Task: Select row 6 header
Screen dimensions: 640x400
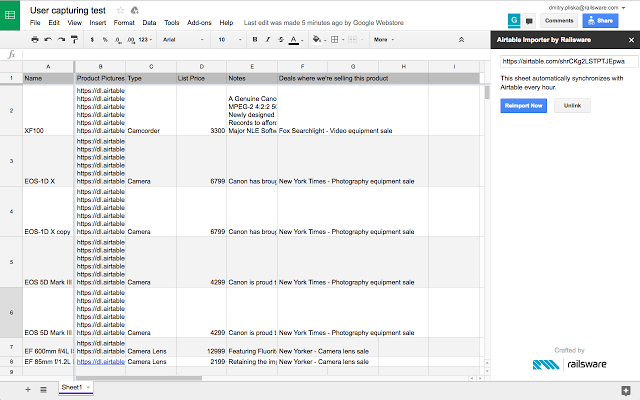Action: pyautogui.click(x=11, y=312)
